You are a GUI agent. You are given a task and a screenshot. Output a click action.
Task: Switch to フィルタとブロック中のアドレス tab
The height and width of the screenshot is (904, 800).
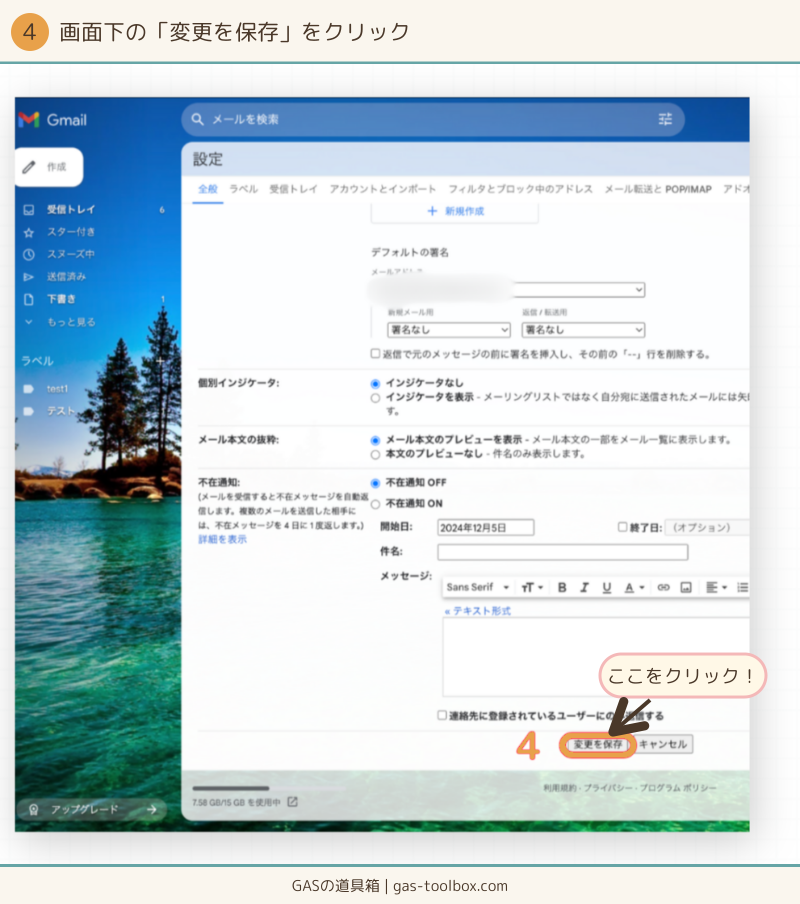520,189
